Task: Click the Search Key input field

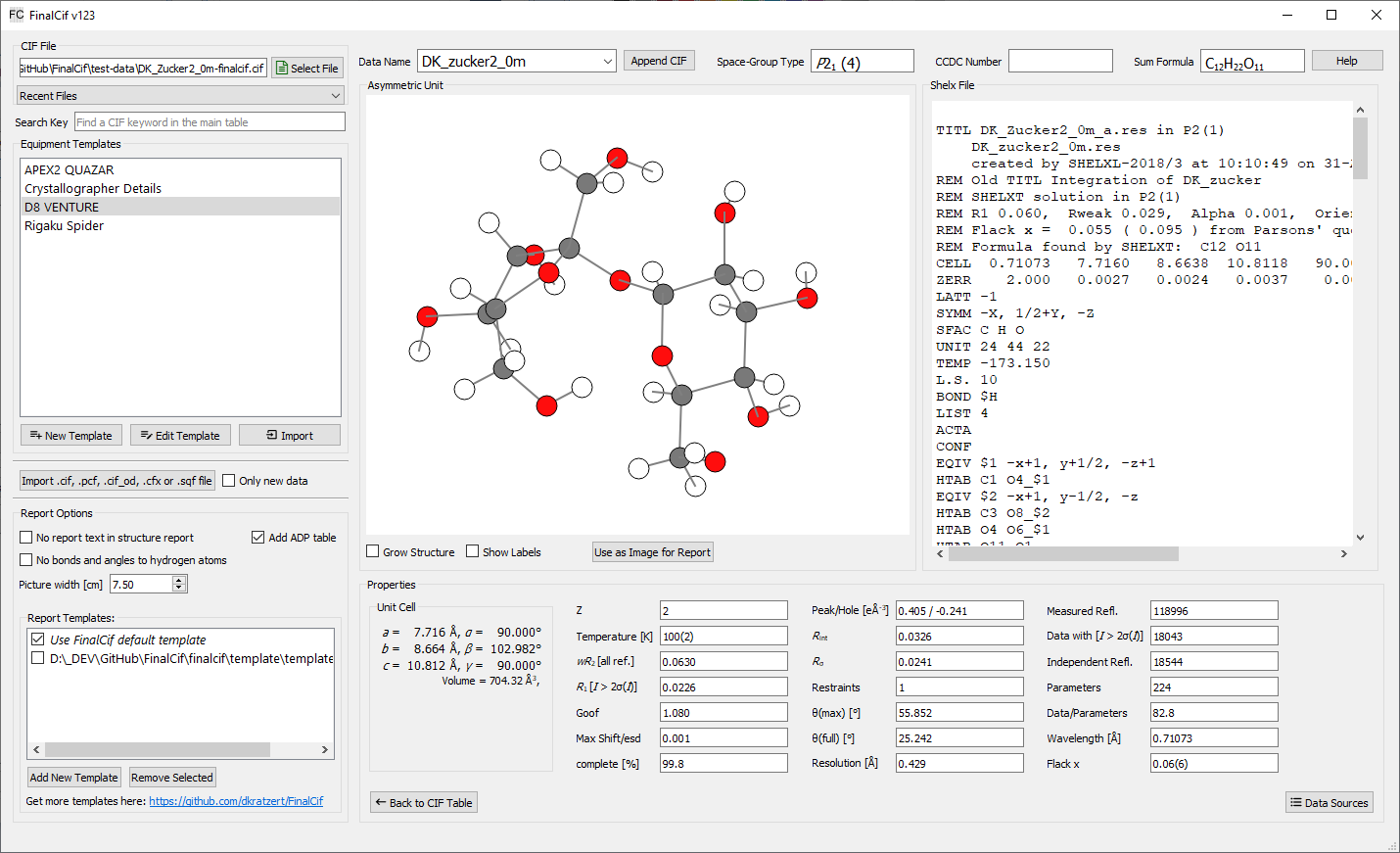Action: click(210, 122)
